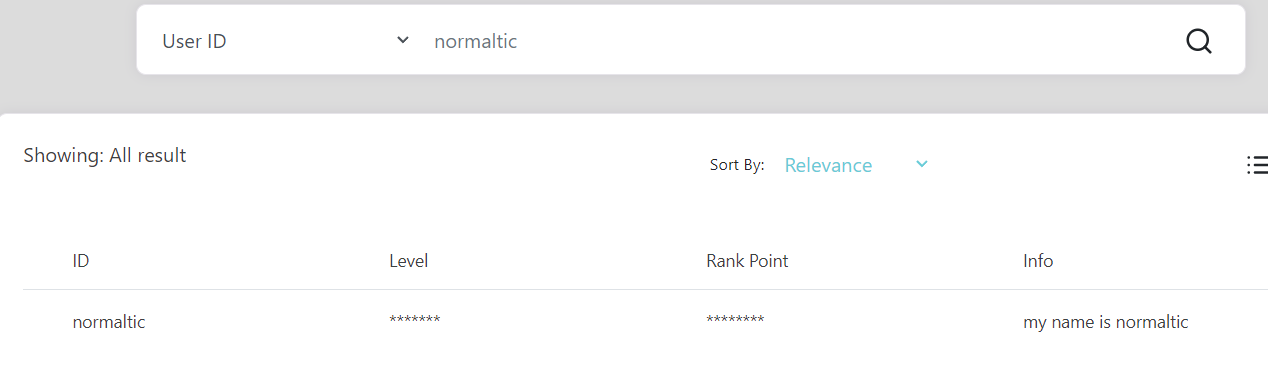Click empty search bar area before magnifier
The width and height of the screenshot is (1268, 367).
pos(850,42)
